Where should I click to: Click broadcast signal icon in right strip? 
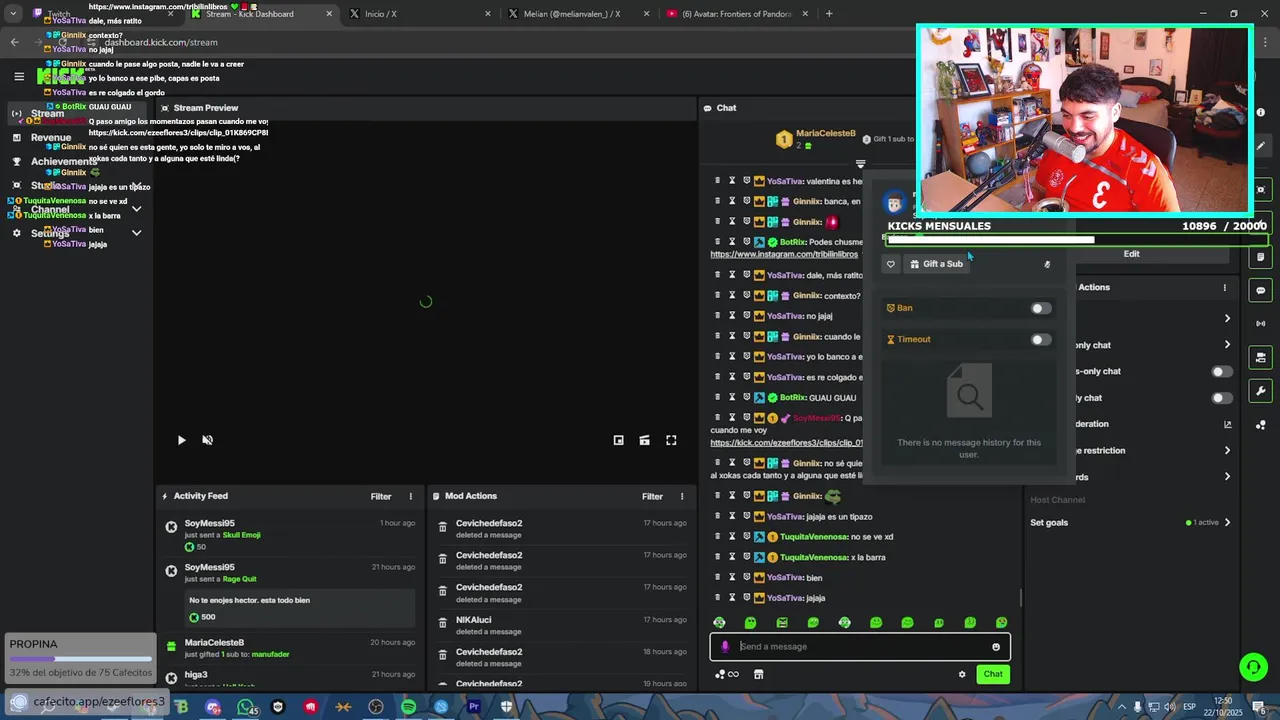1261,323
